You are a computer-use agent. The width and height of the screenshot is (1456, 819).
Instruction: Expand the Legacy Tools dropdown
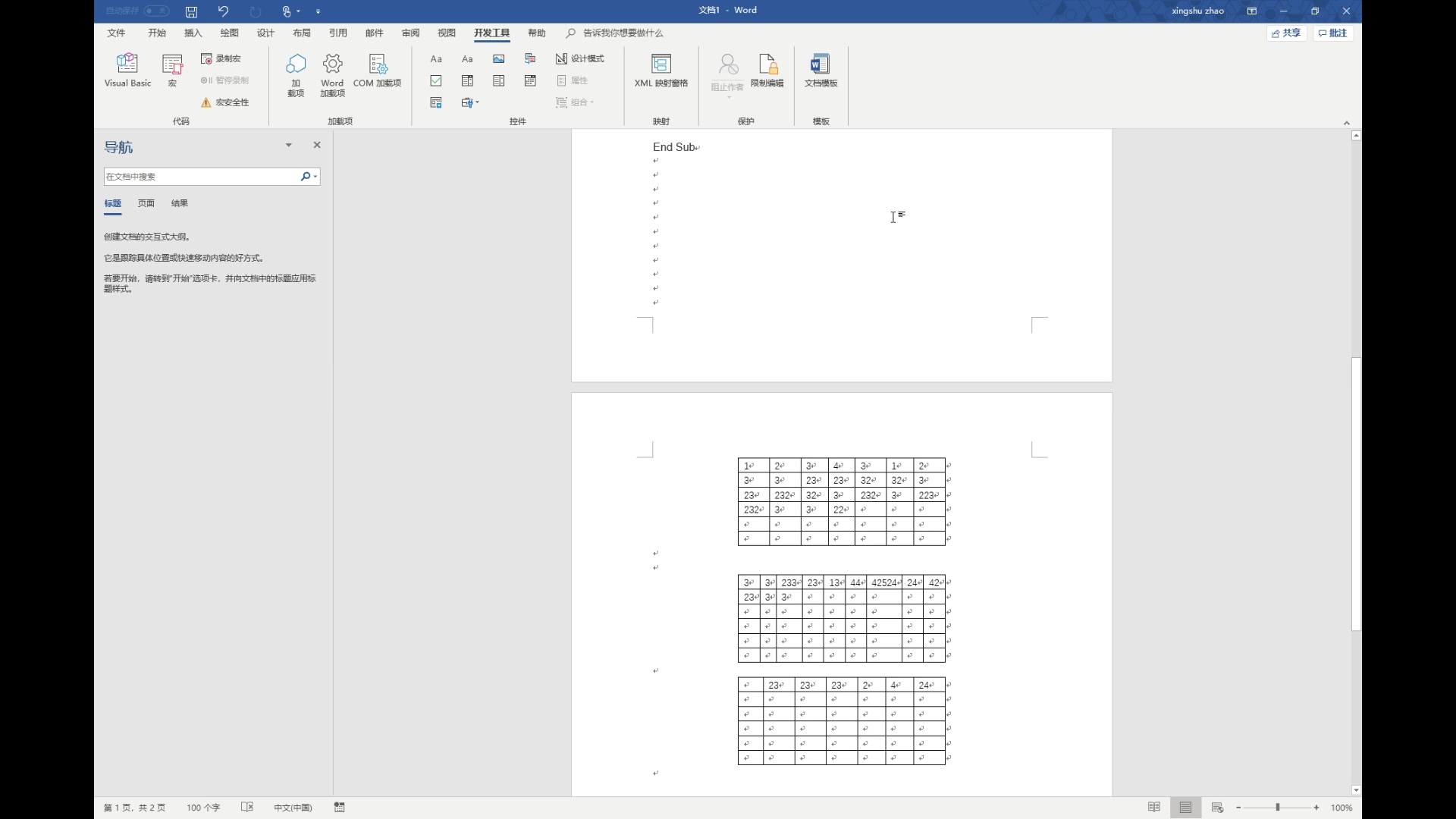470,102
